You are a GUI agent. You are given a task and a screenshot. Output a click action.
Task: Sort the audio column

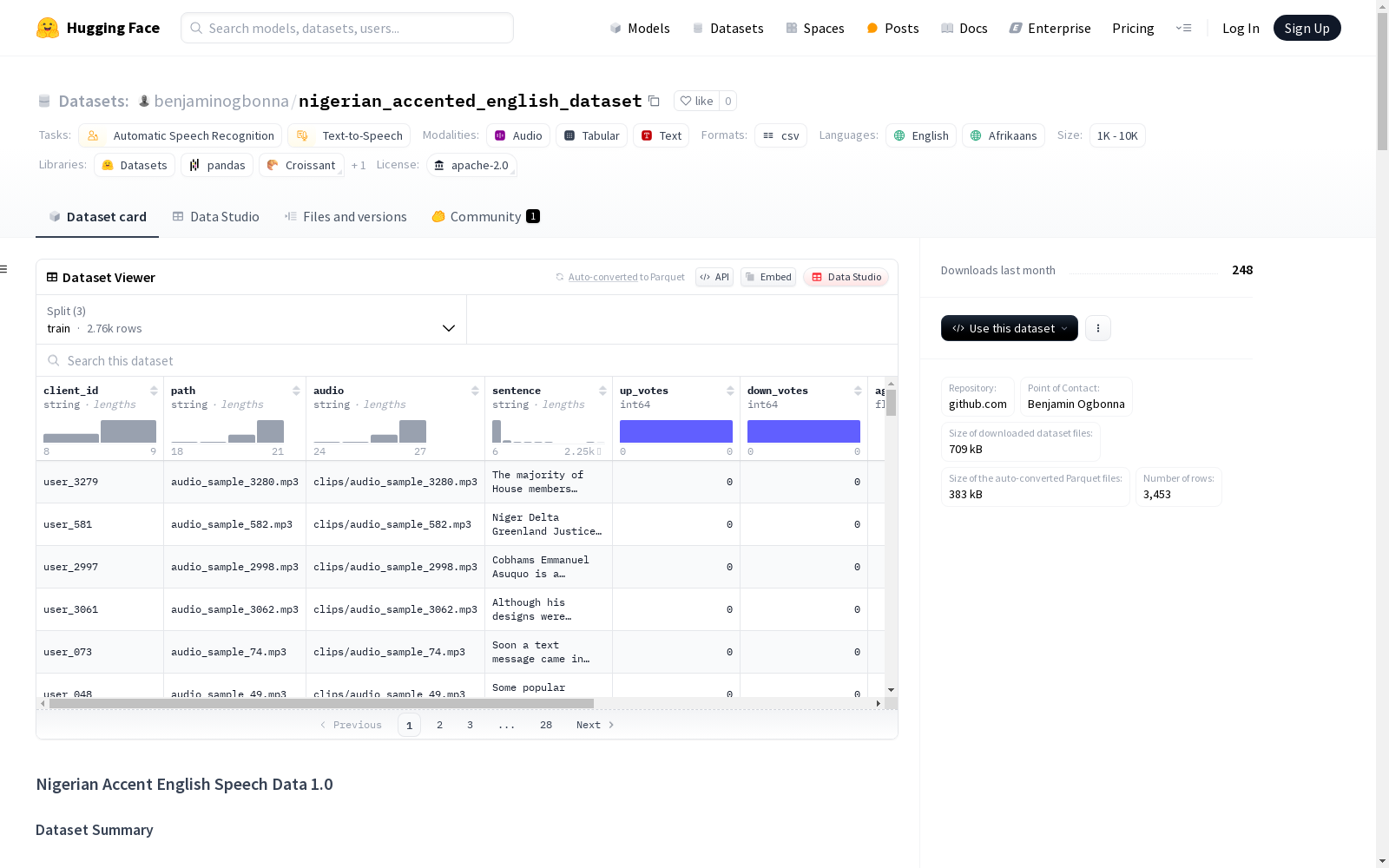click(475, 391)
